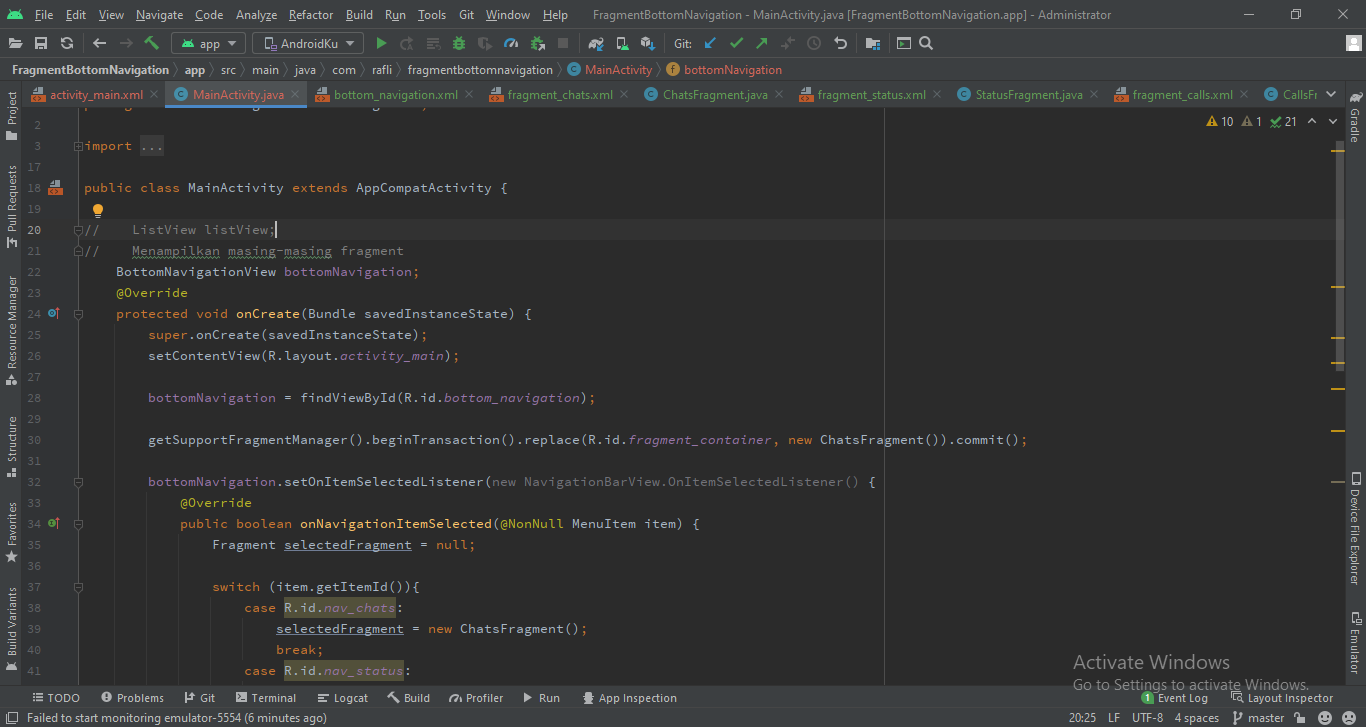Click the gutter icon on line 18
The image size is (1366, 727).
[x=56, y=187]
